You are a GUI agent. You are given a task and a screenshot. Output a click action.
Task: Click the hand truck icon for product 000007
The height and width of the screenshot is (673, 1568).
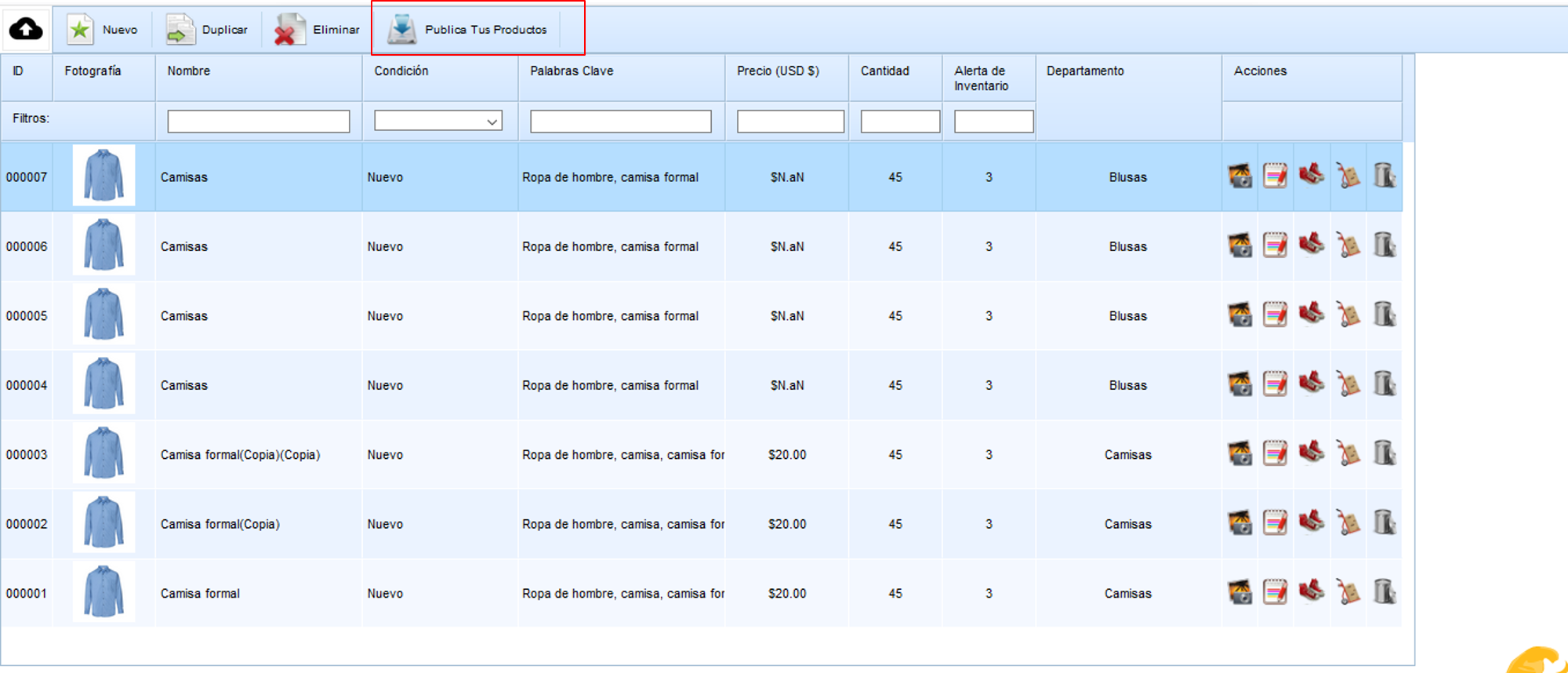click(x=1348, y=176)
